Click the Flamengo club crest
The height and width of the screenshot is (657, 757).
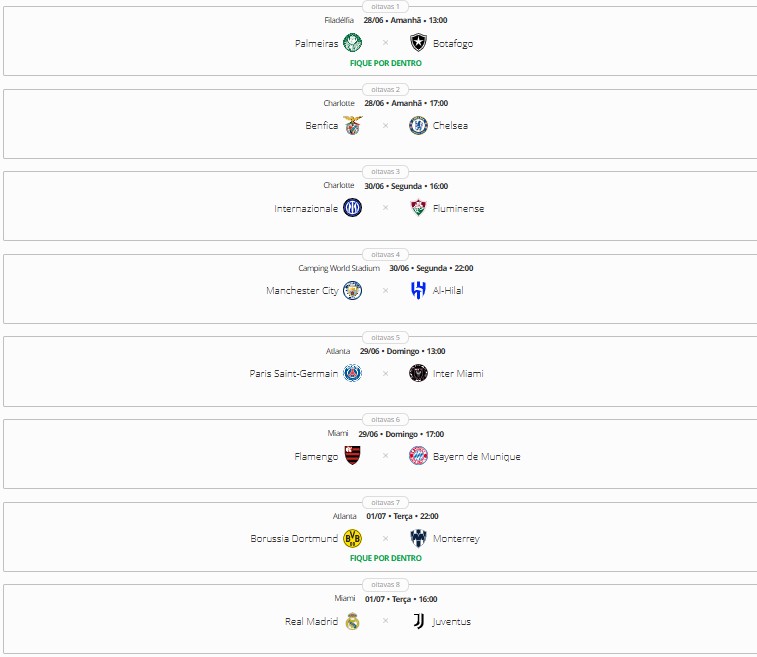pos(352,456)
